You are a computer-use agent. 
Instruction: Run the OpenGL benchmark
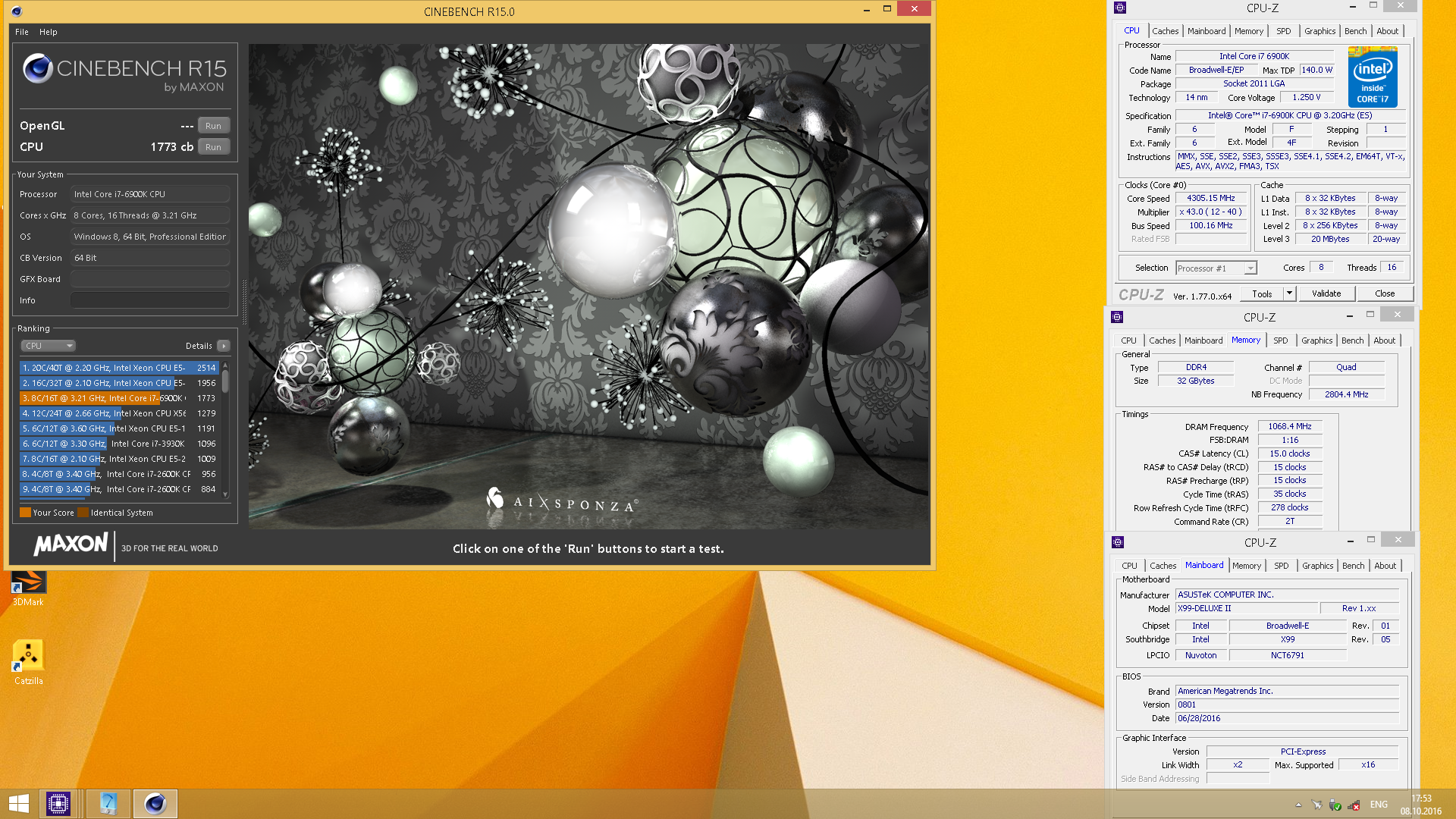tap(213, 126)
